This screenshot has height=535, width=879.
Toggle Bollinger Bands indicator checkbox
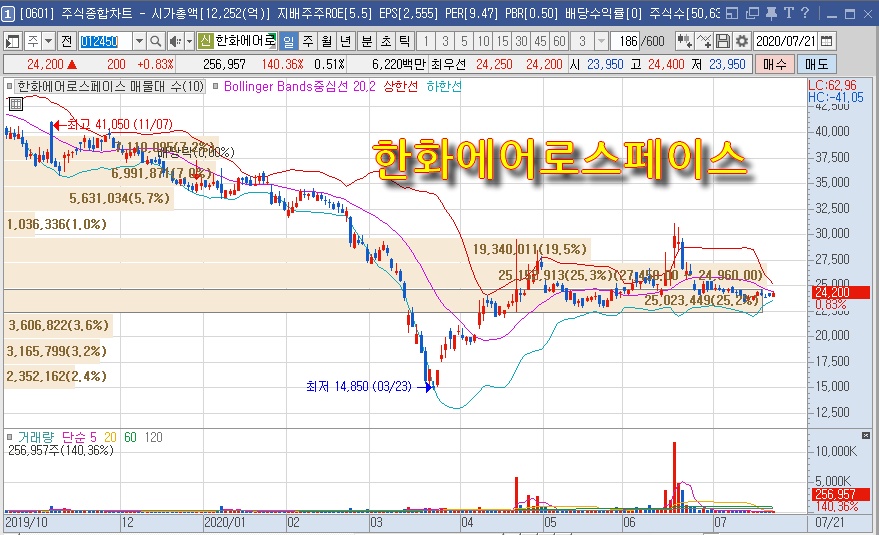tap(215, 86)
